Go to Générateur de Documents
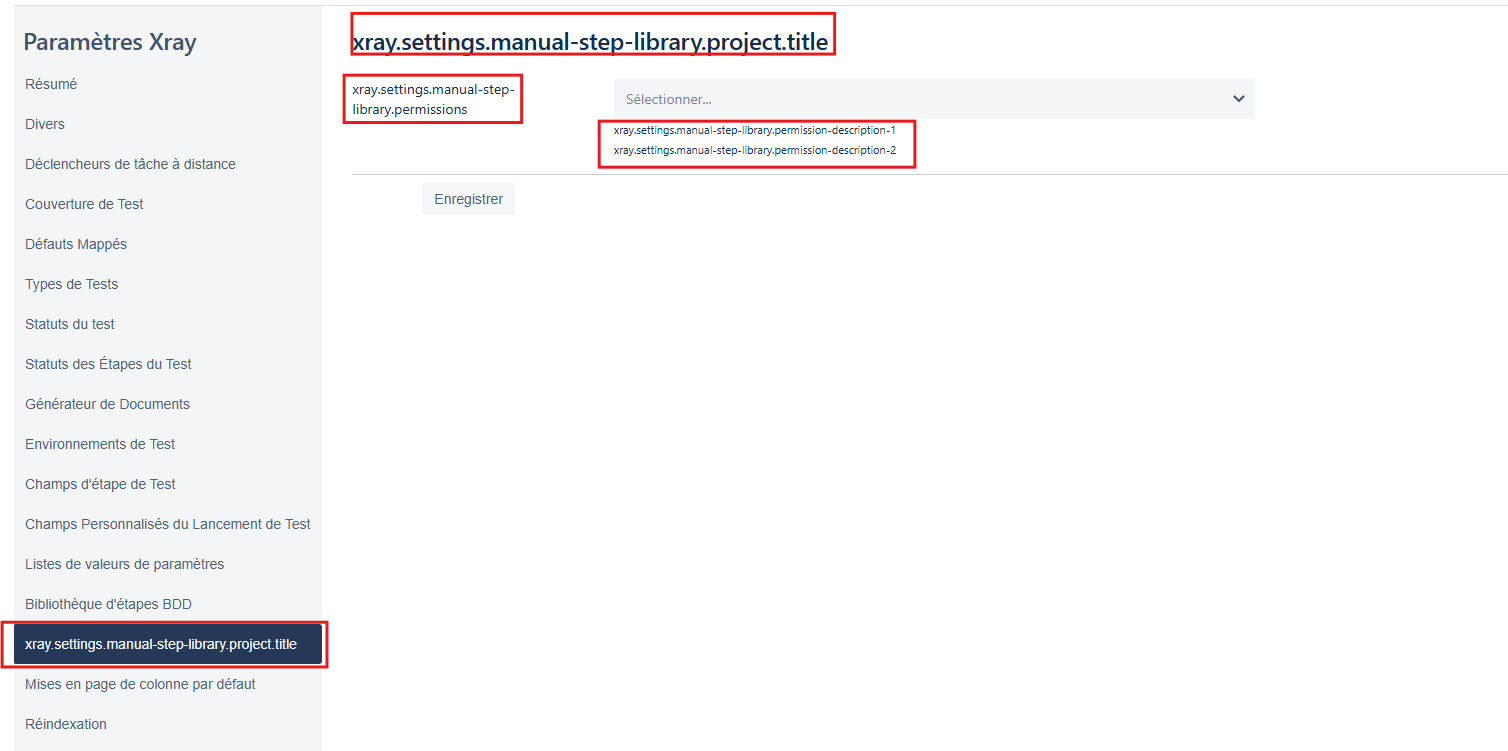Screen dimensions: 1508x751 click(107, 404)
